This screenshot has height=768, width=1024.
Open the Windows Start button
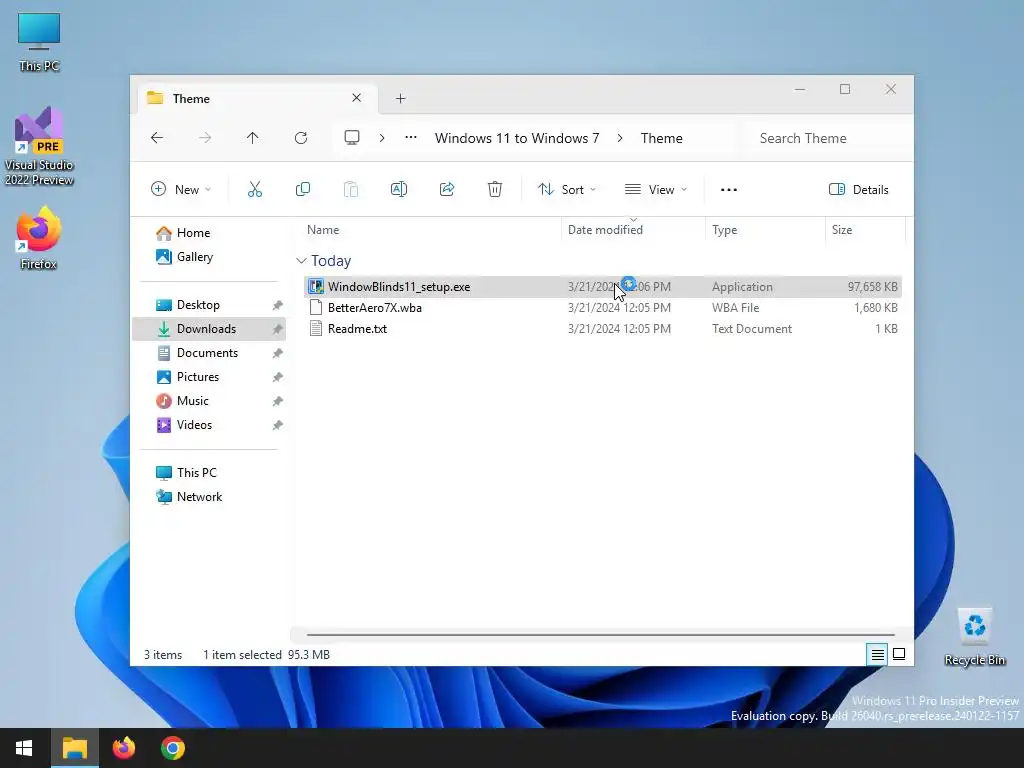pos(24,748)
